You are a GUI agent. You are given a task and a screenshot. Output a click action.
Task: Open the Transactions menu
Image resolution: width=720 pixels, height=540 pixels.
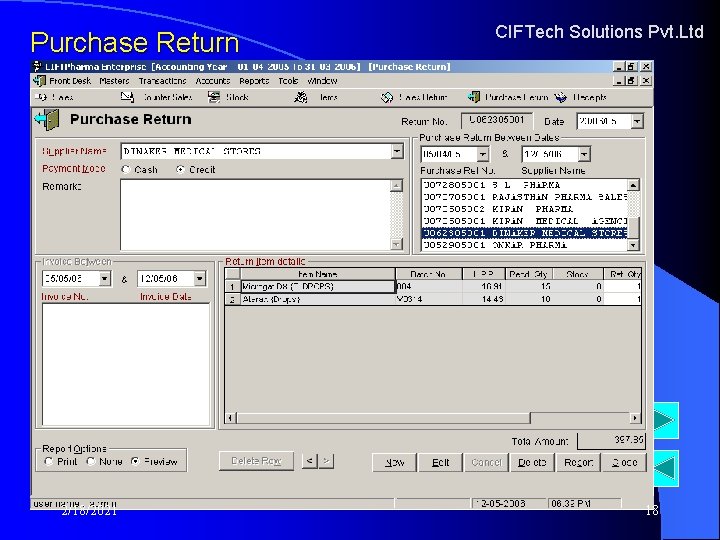(163, 81)
